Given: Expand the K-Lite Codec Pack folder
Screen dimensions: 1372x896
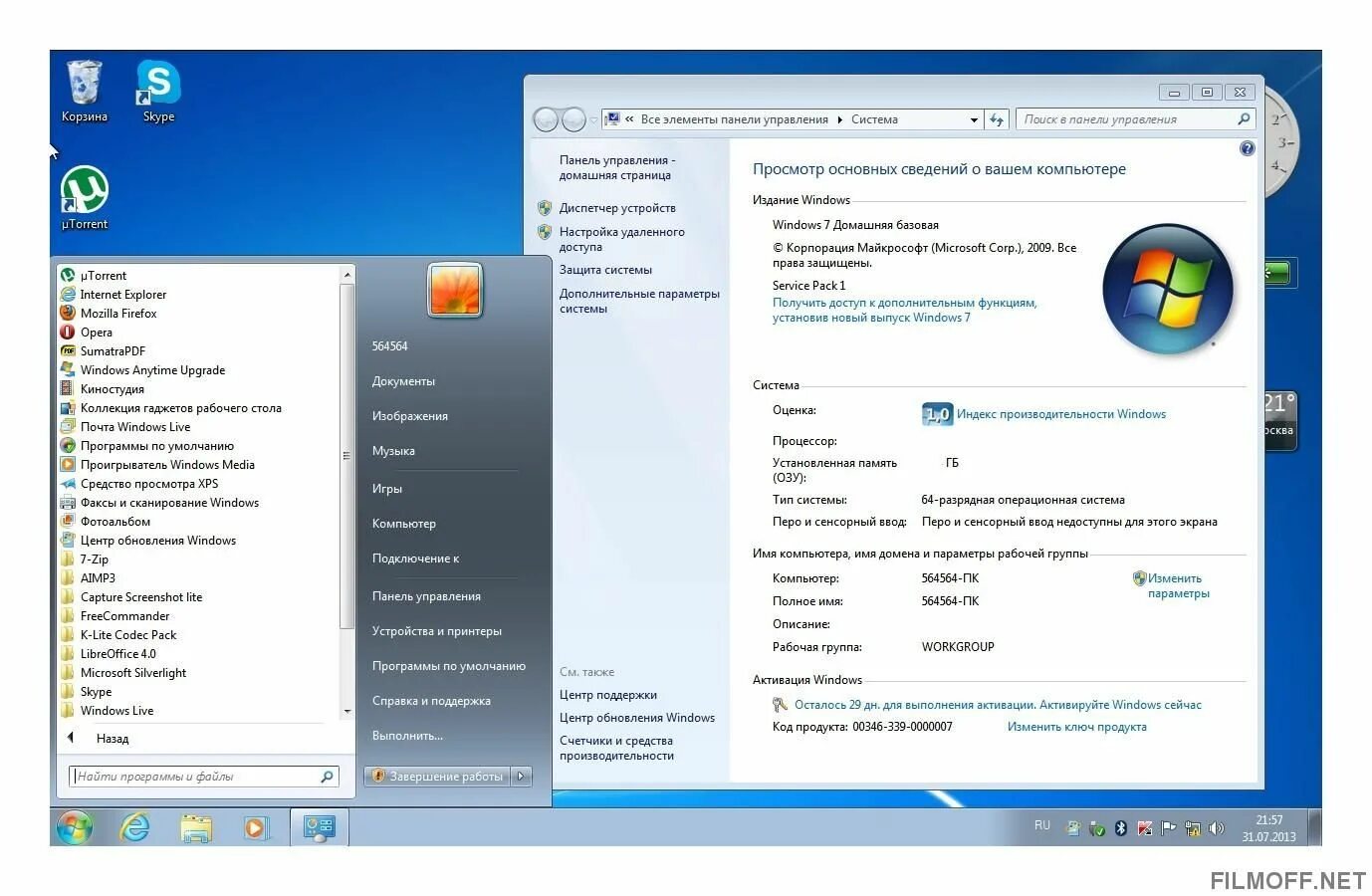Looking at the screenshot, I should (127, 635).
